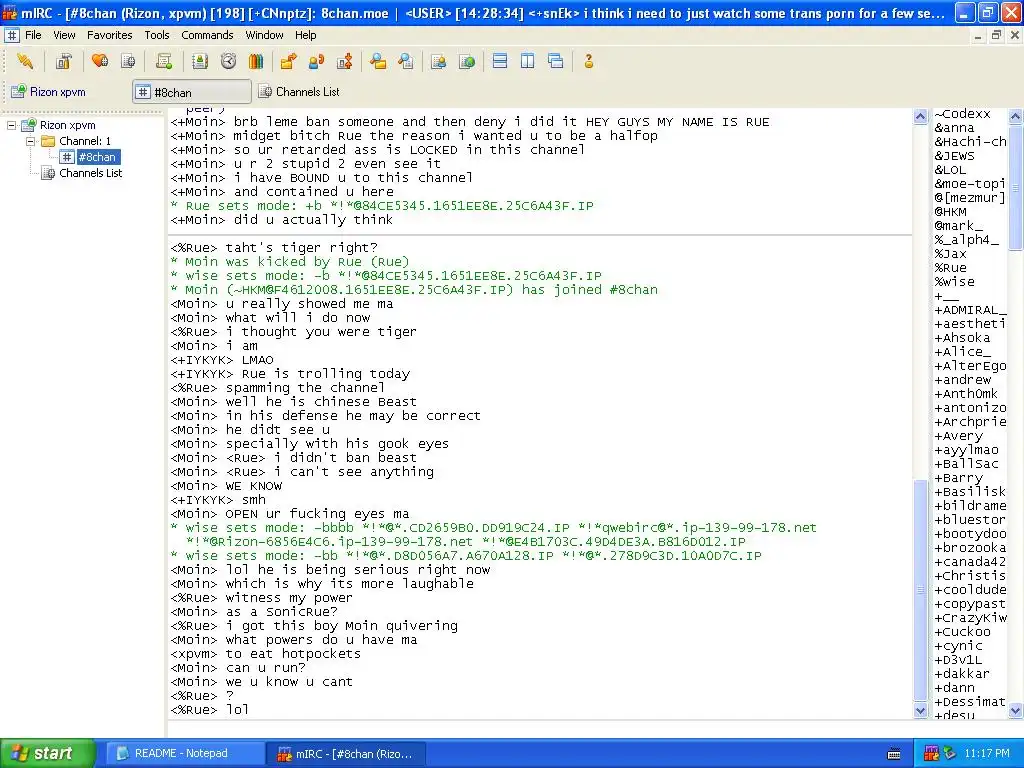Open the View menu
The height and width of the screenshot is (768, 1024).
pyautogui.click(x=64, y=35)
